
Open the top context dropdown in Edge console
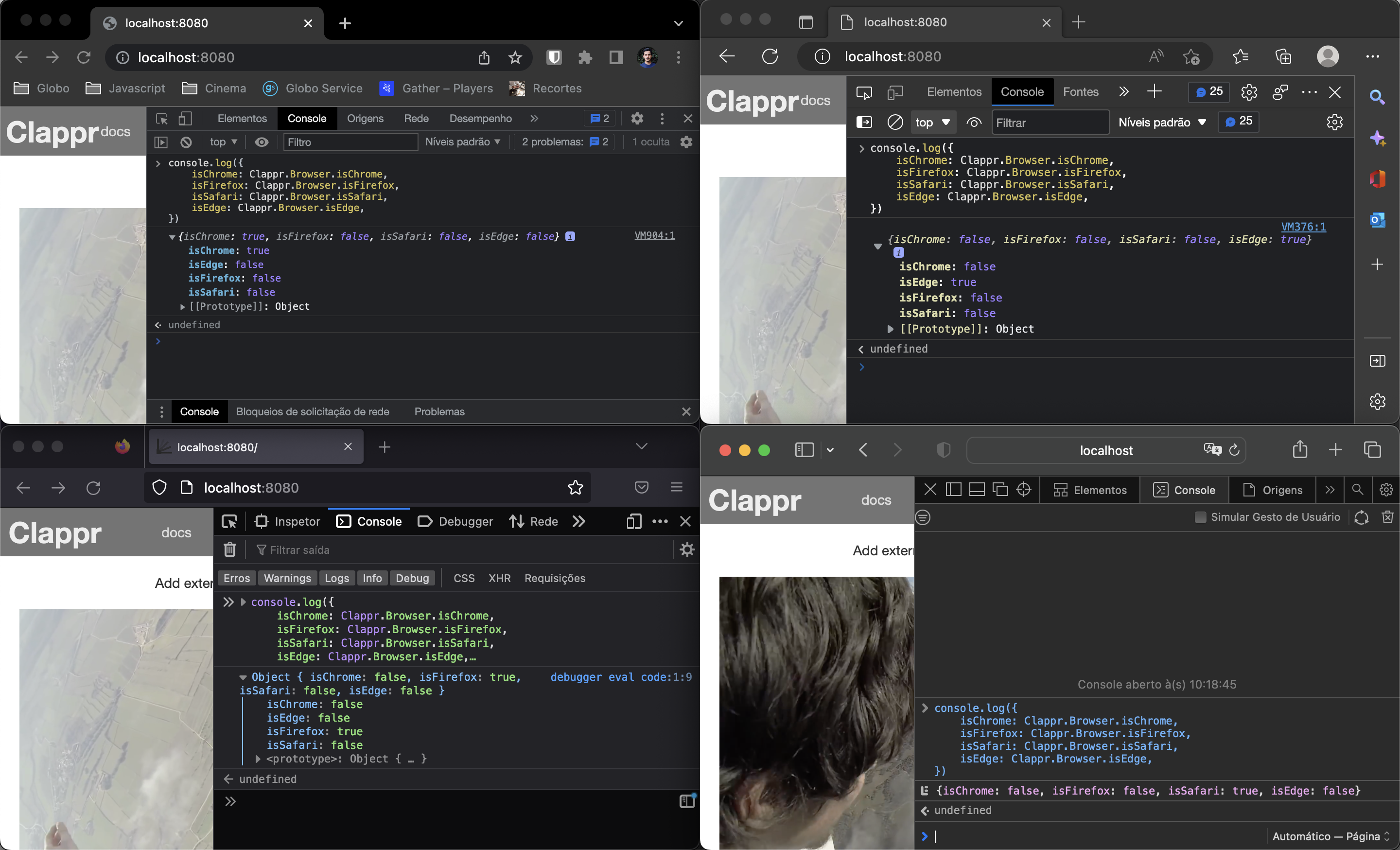(933, 122)
